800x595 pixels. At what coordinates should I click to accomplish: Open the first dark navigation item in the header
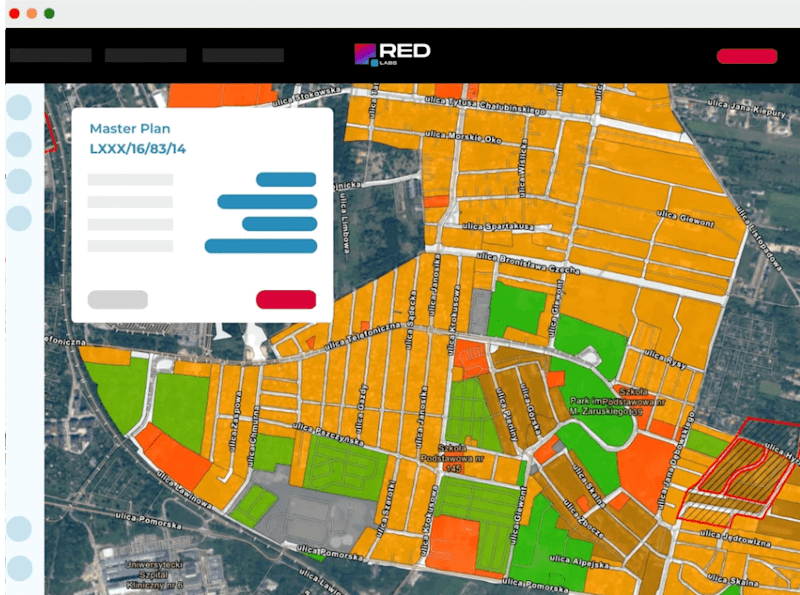51,55
